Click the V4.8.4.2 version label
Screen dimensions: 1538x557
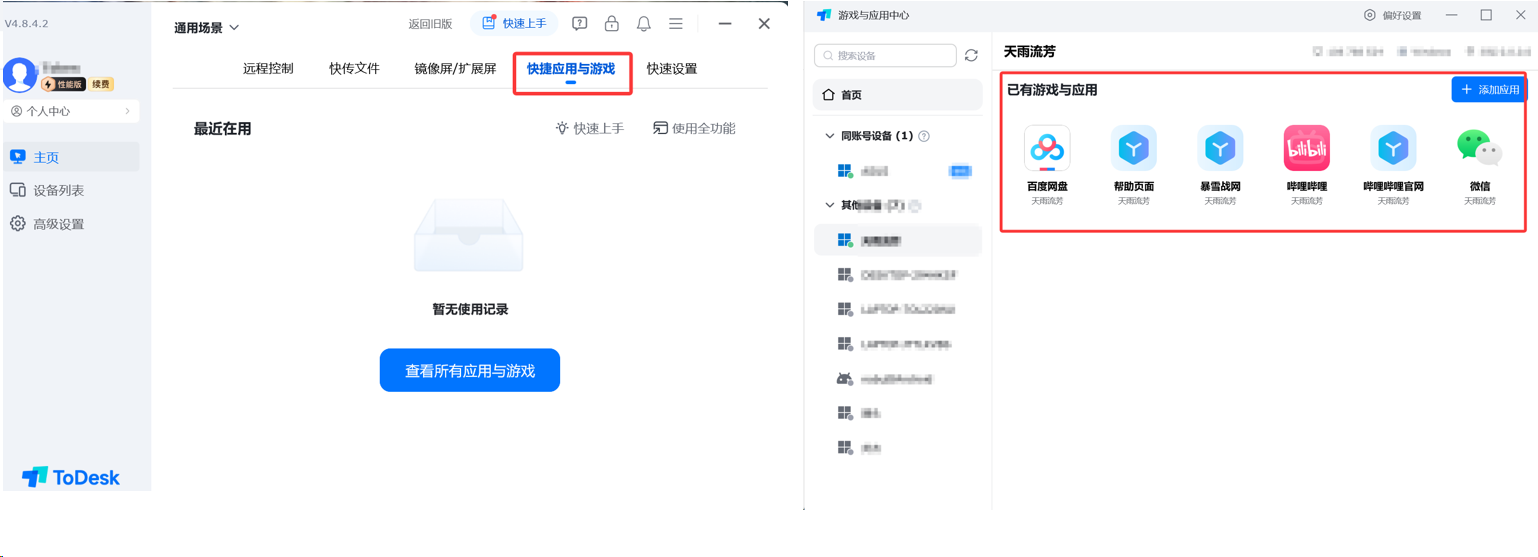26,23
